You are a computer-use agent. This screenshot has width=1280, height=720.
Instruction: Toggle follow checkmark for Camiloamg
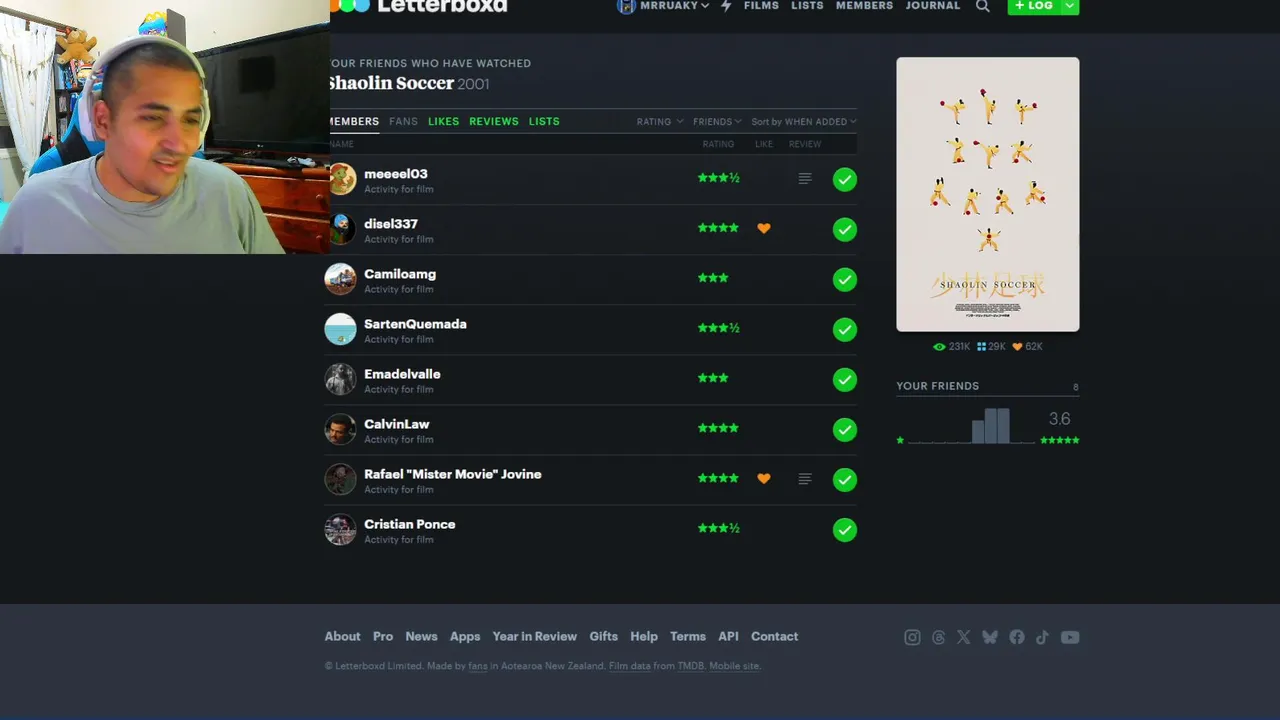point(845,279)
